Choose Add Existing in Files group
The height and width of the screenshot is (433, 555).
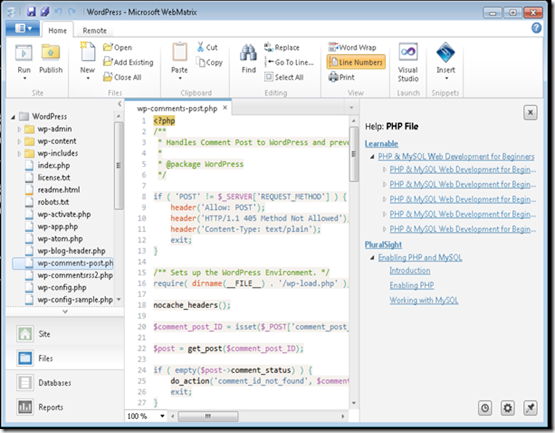click(x=128, y=62)
